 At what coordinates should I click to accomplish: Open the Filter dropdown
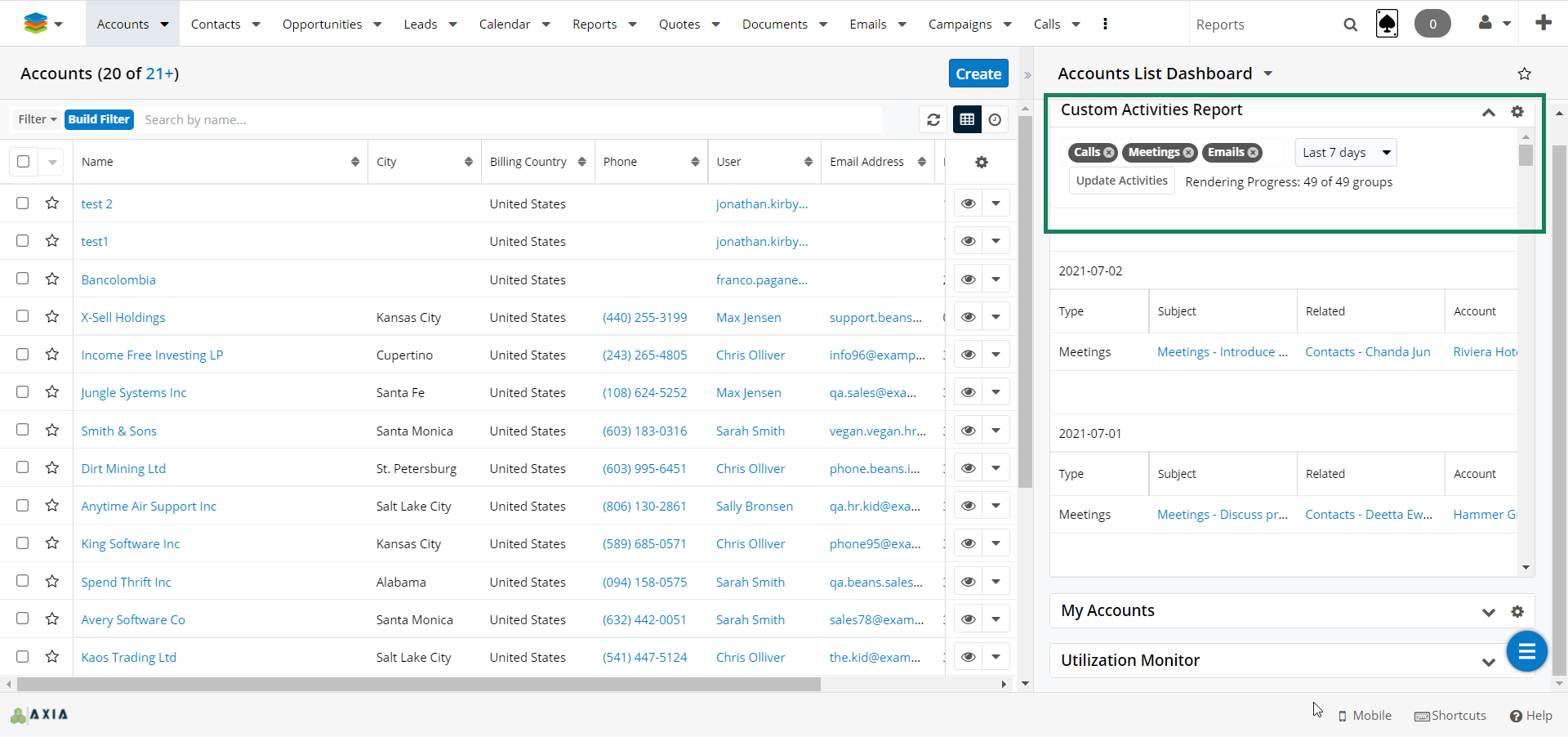coord(38,119)
